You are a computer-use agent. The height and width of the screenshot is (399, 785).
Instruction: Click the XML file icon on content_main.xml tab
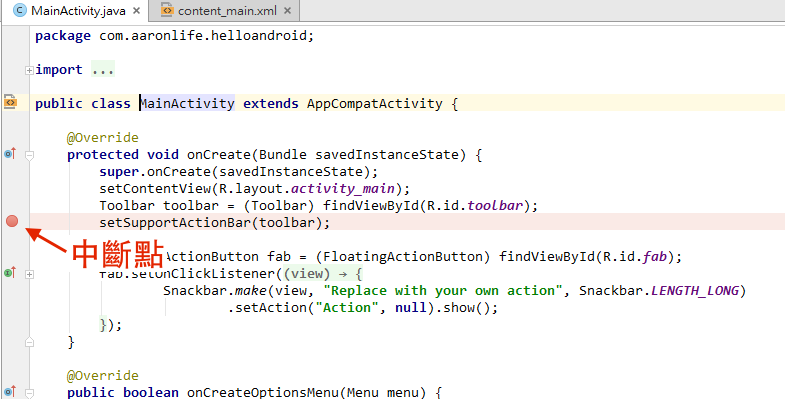pos(168,11)
